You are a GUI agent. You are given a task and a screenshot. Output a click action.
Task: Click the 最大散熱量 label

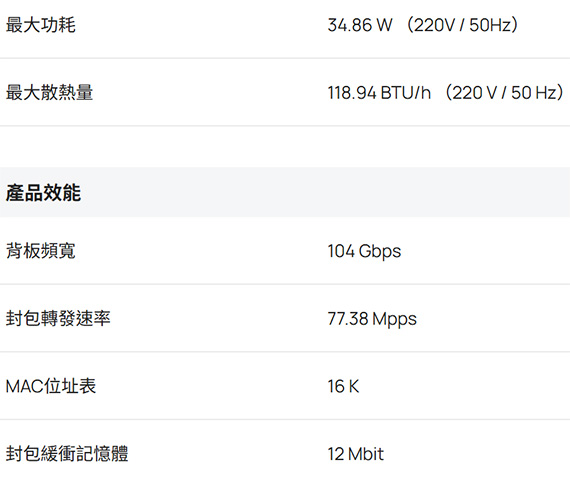49,92
